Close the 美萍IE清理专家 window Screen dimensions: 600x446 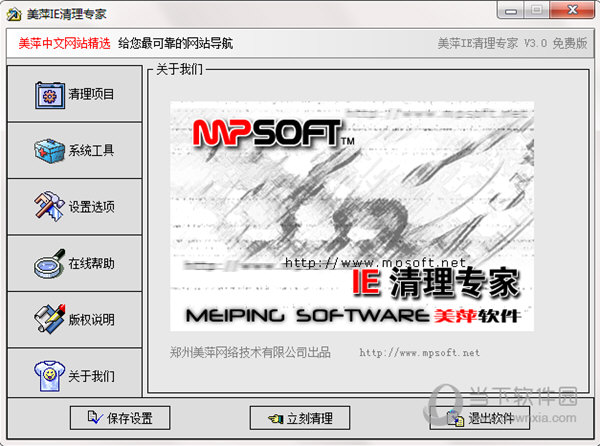(x=572, y=10)
